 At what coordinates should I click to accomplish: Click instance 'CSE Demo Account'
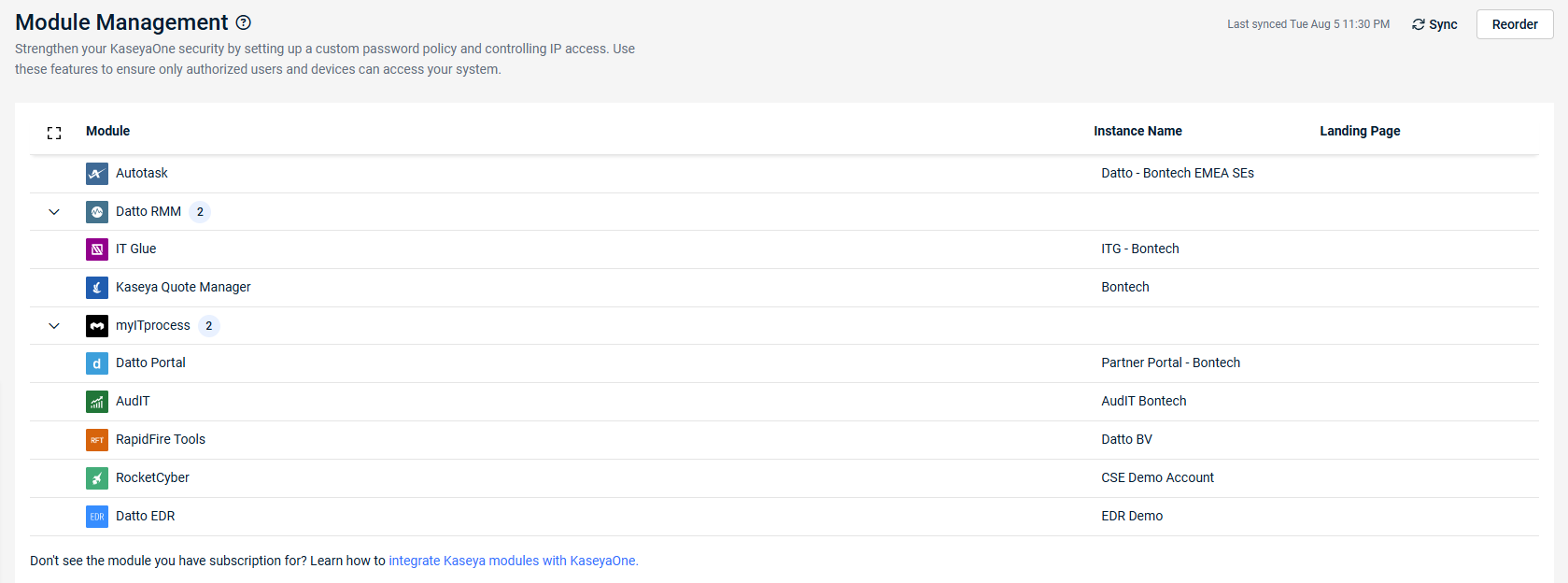[1158, 477]
